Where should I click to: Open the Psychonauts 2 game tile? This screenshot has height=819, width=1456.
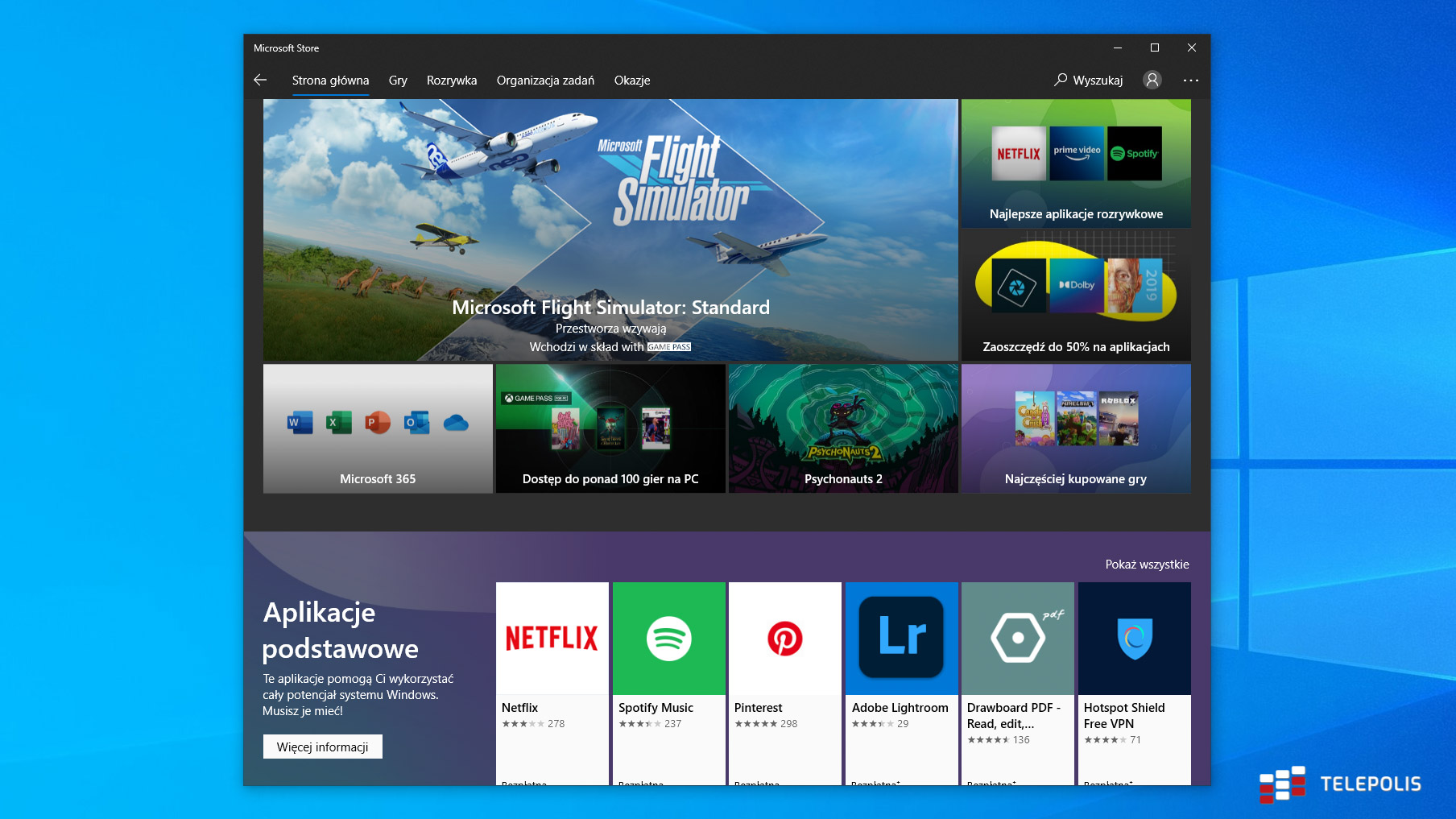tap(843, 428)
